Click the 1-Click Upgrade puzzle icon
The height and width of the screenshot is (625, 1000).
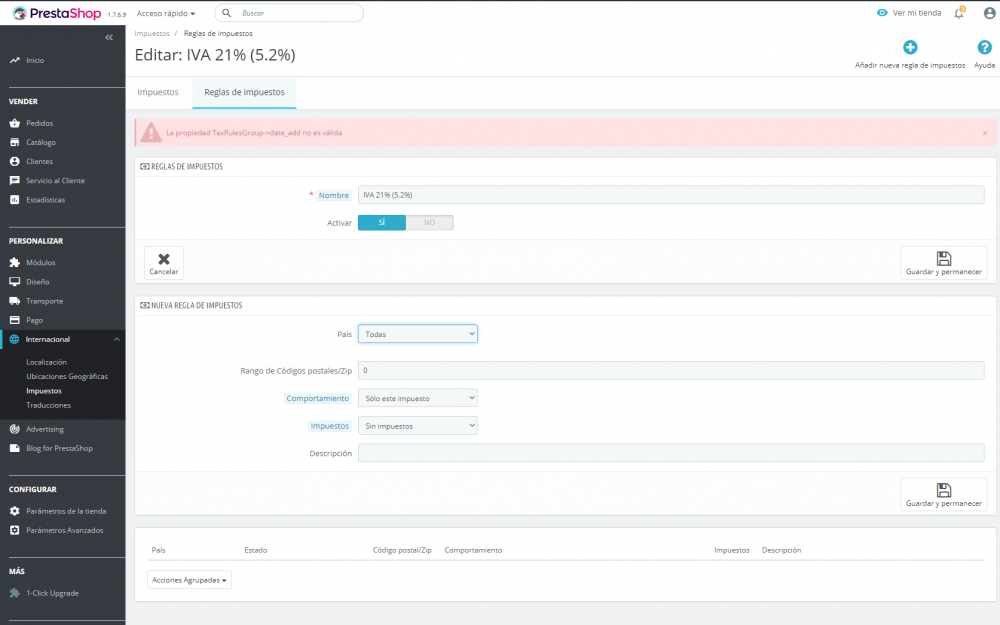tap(15, 593)
